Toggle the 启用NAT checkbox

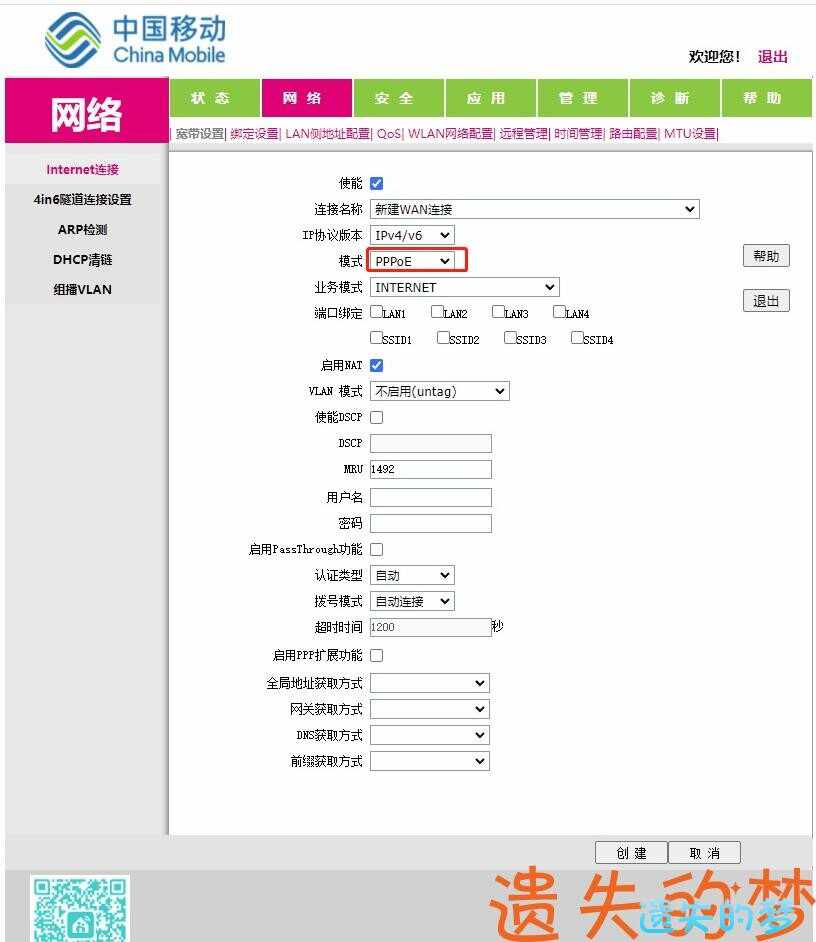click(x=377, y=365)
